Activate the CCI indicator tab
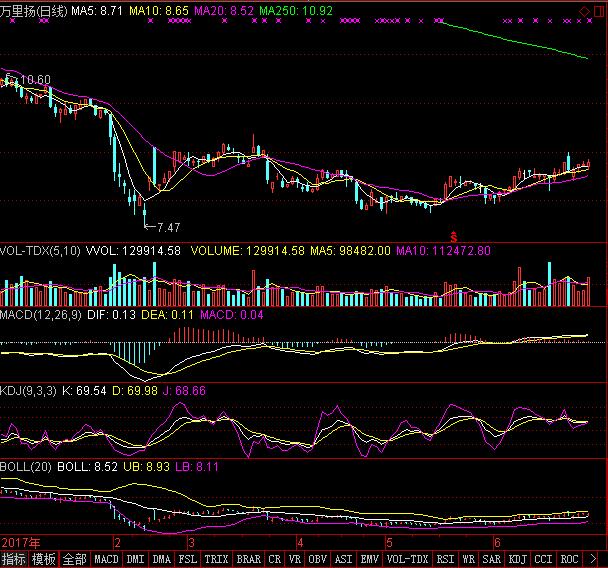Viewport: 608px width, 568px height. (x=543, y=559)
